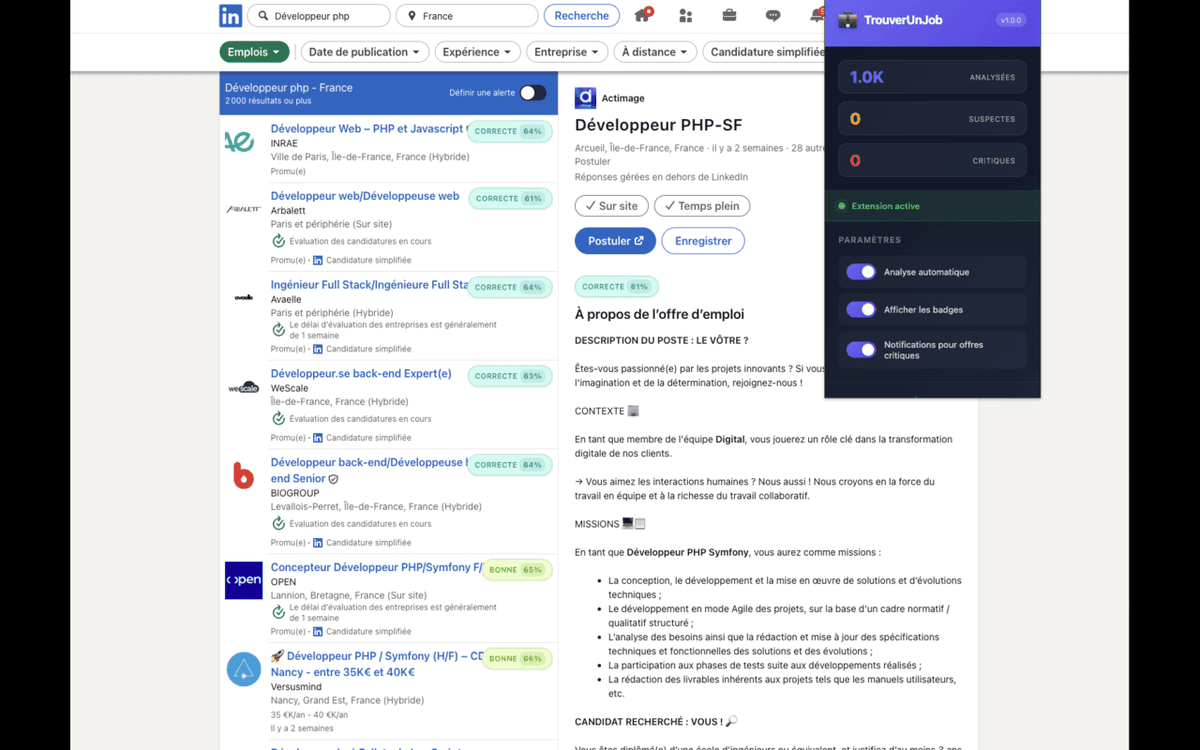Screen dimensions: 1200x750
Task: Click the '1.0K' ANALYSÉES stat card
Action: (x=932, y=77)
